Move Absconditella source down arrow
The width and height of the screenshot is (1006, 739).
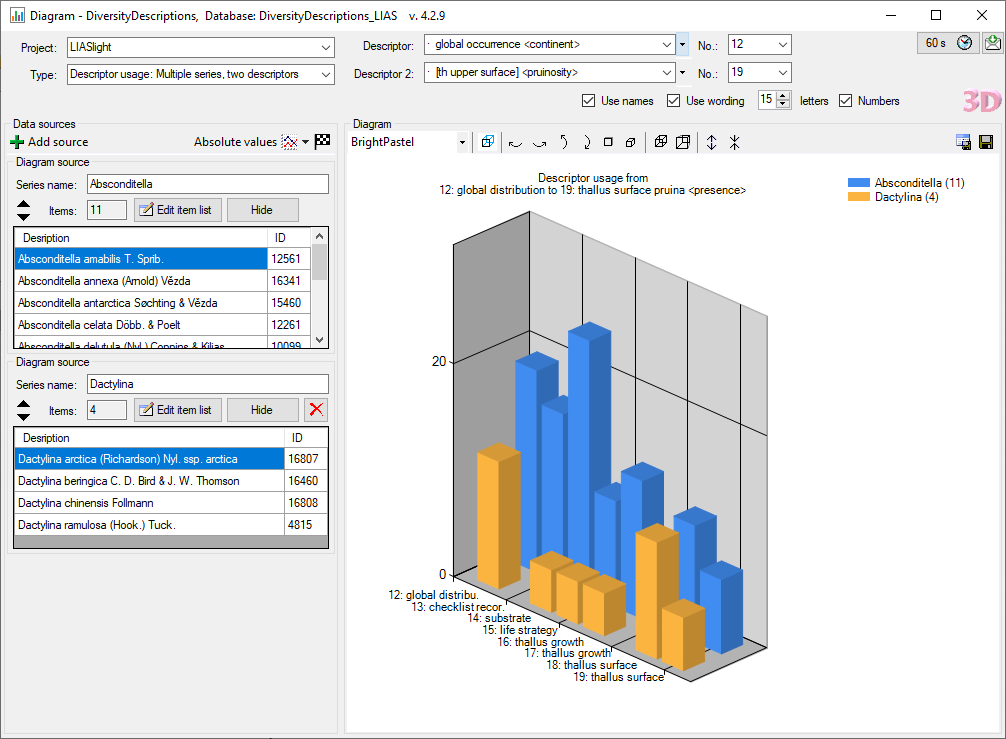23,217
